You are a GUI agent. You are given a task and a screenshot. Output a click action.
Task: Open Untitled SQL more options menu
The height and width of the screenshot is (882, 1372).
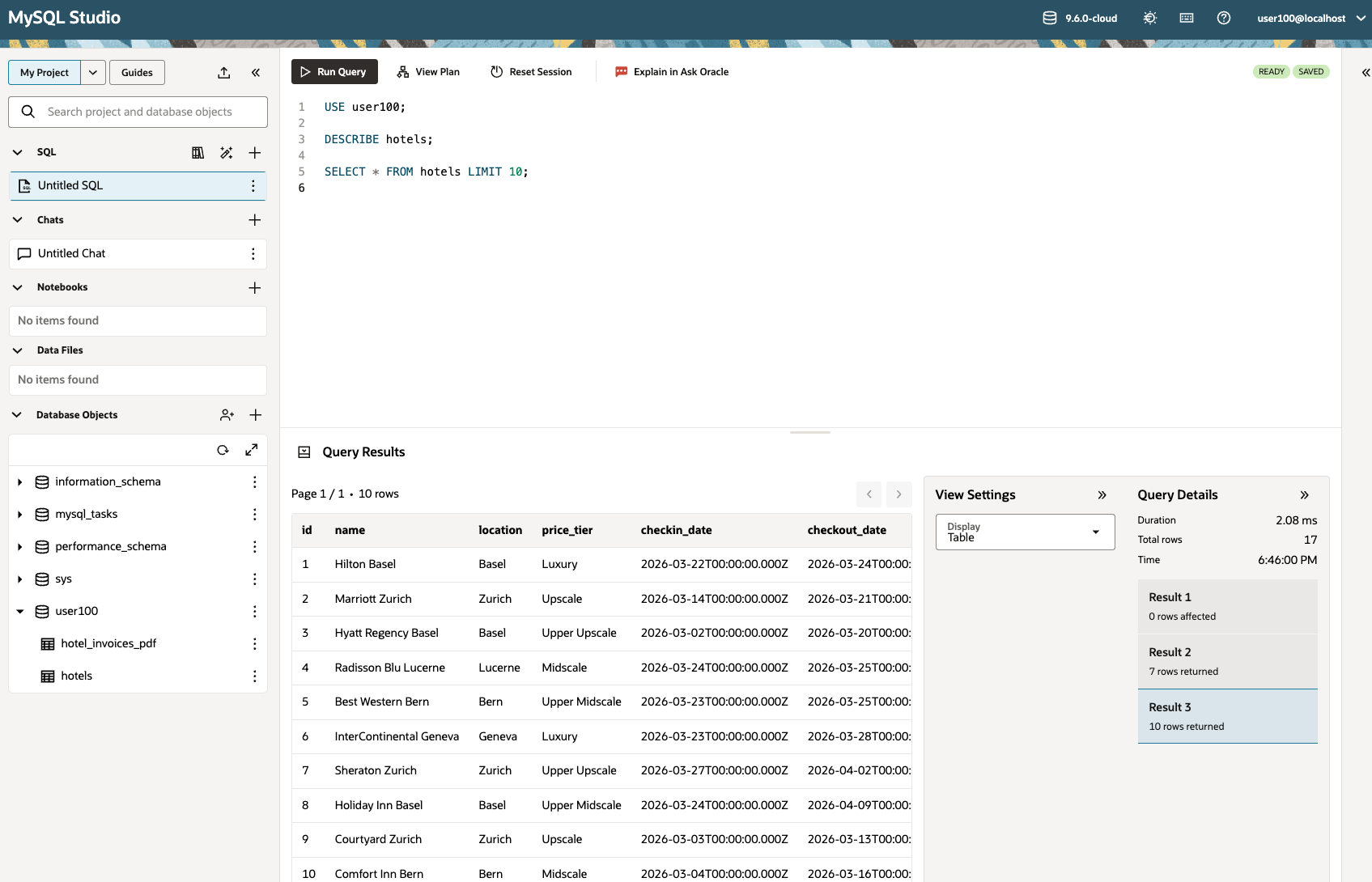click(x=253, y=186)
